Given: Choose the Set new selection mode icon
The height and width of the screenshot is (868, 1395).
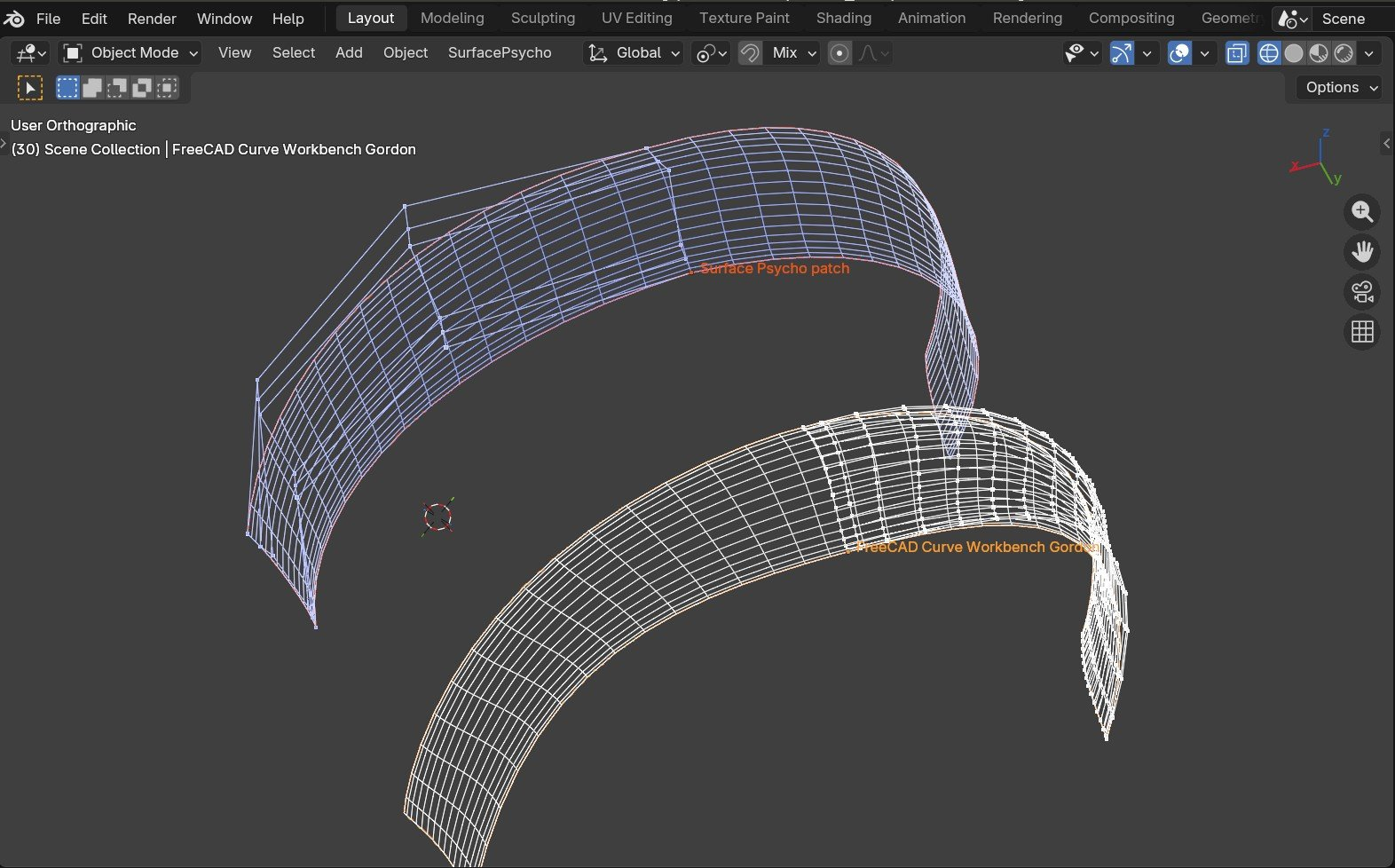Looking at the screenshot, I should tap(67, 87).
